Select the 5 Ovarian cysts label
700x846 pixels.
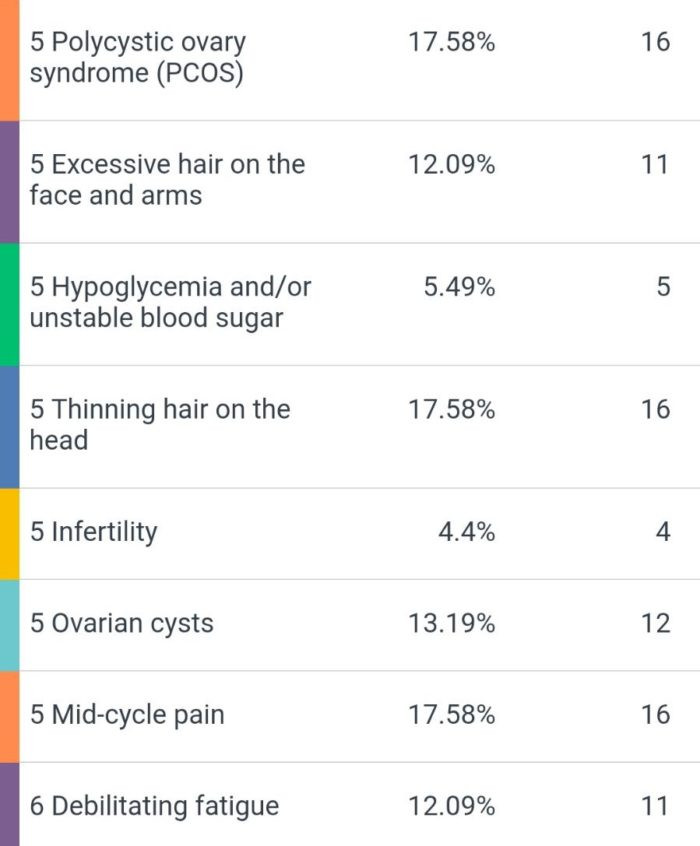pyautogui.click(x=121, y=623)
